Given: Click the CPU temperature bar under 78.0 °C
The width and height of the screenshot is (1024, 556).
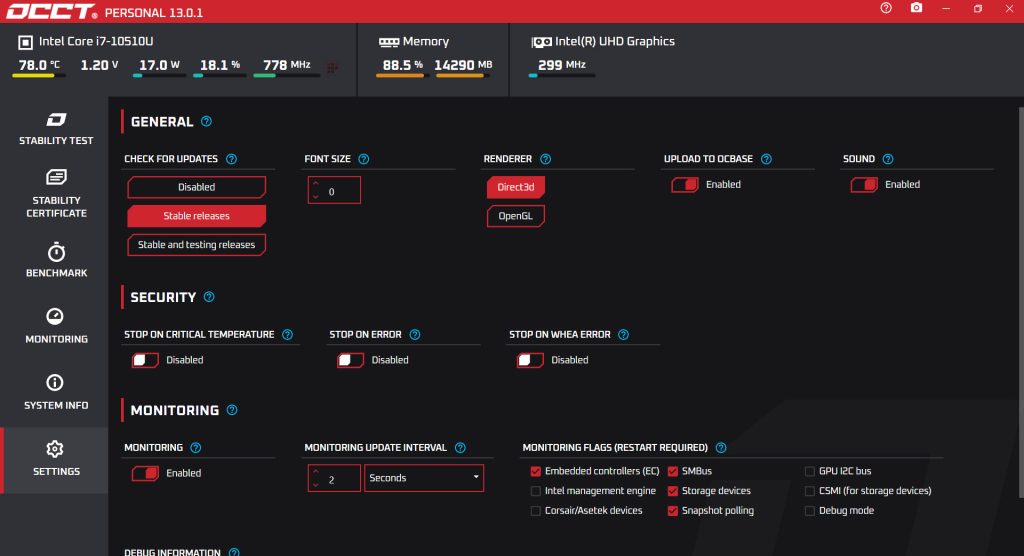Looking at the screenshot, I should (39, 76).
